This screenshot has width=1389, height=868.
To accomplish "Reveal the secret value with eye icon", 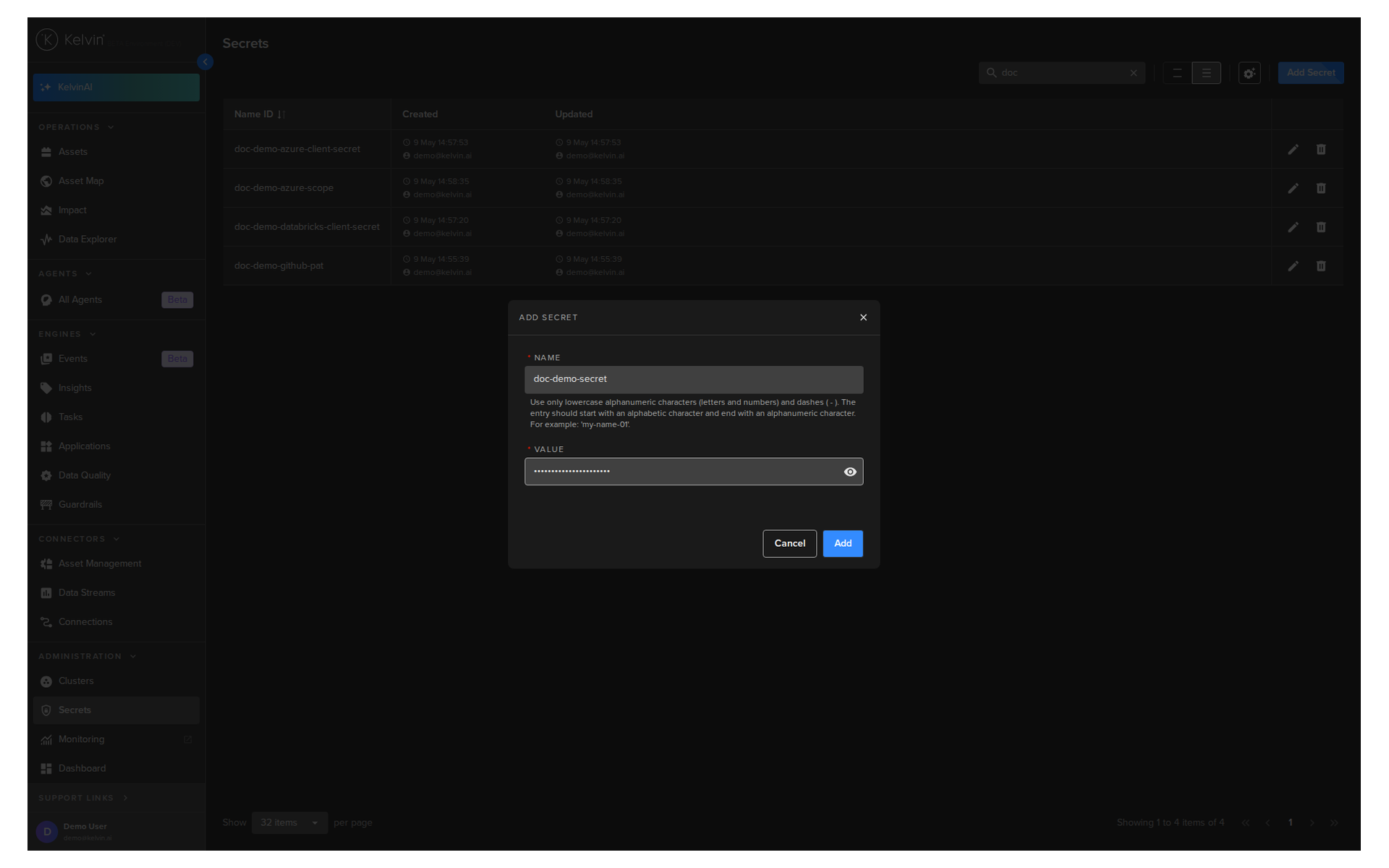I will 850,472.
